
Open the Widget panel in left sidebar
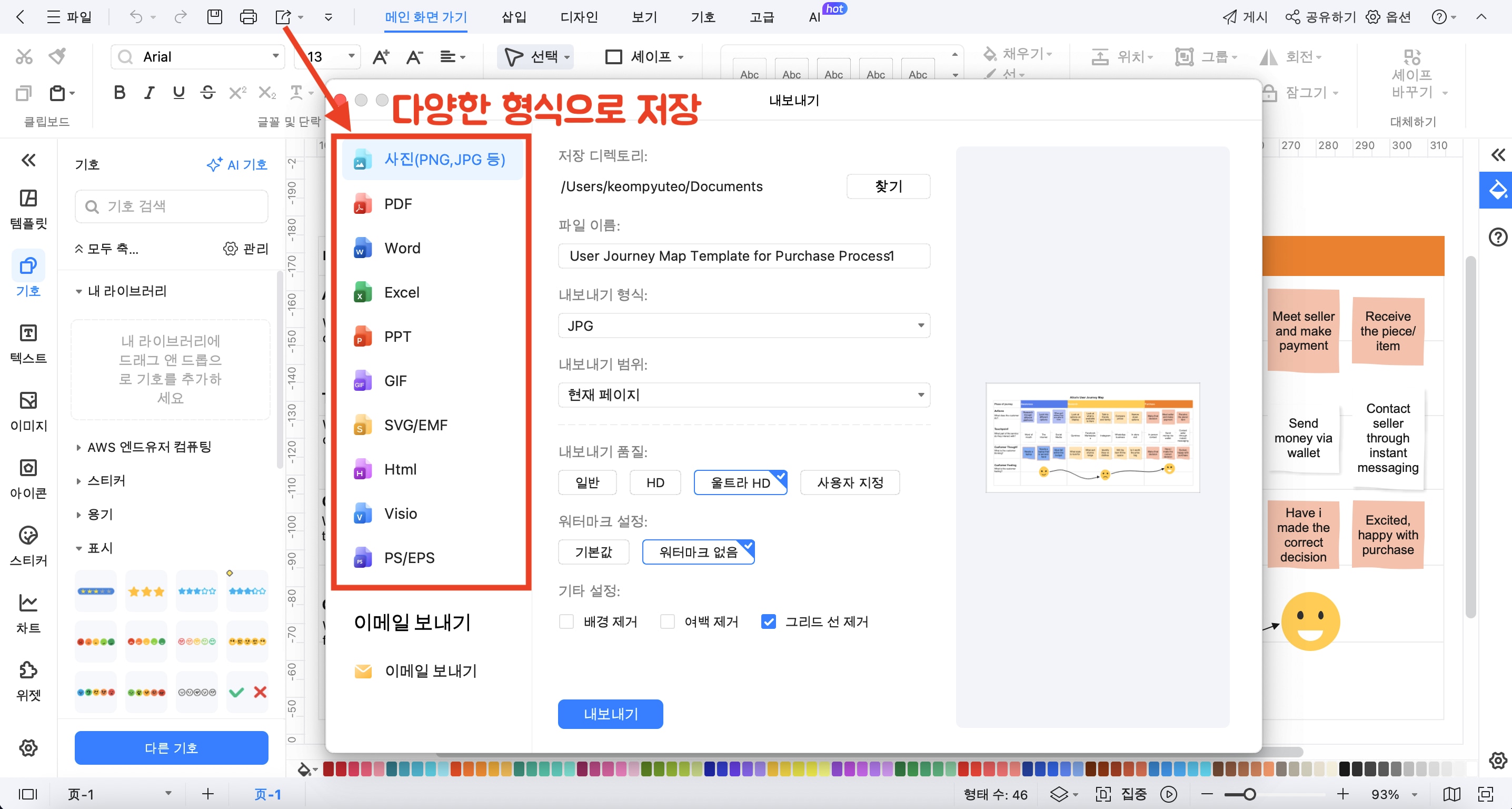(x=28, y=681)
